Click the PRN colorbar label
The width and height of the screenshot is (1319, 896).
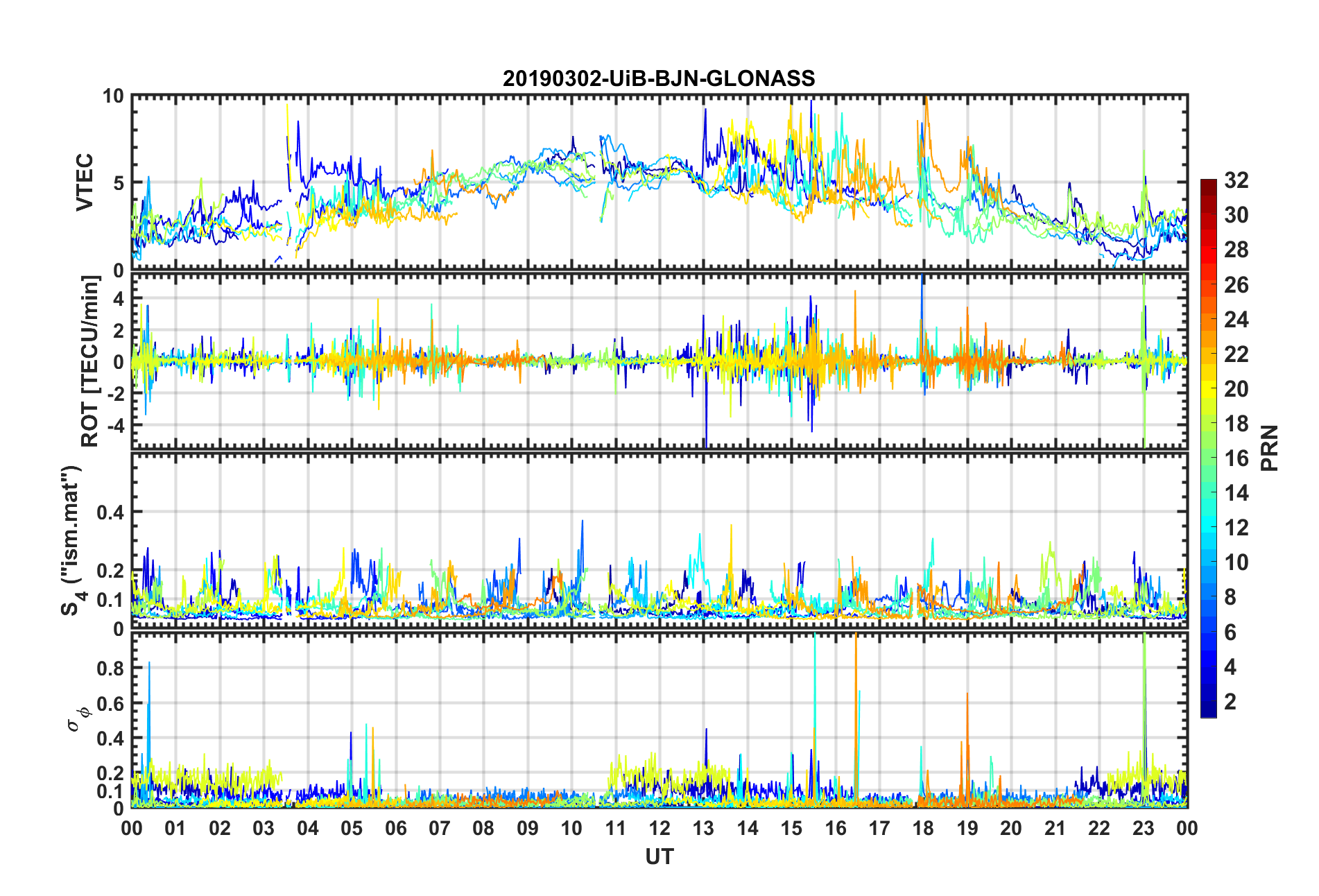pos(1270,448)
